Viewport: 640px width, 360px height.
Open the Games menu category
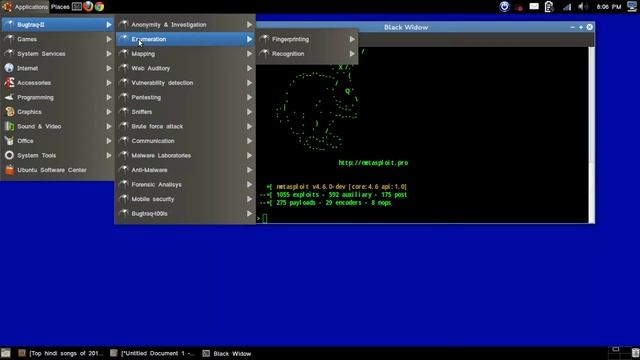coord(58,39)
